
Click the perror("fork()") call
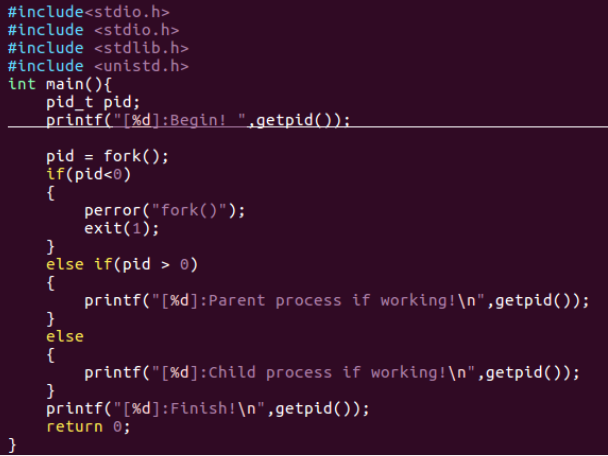(164, 210)
